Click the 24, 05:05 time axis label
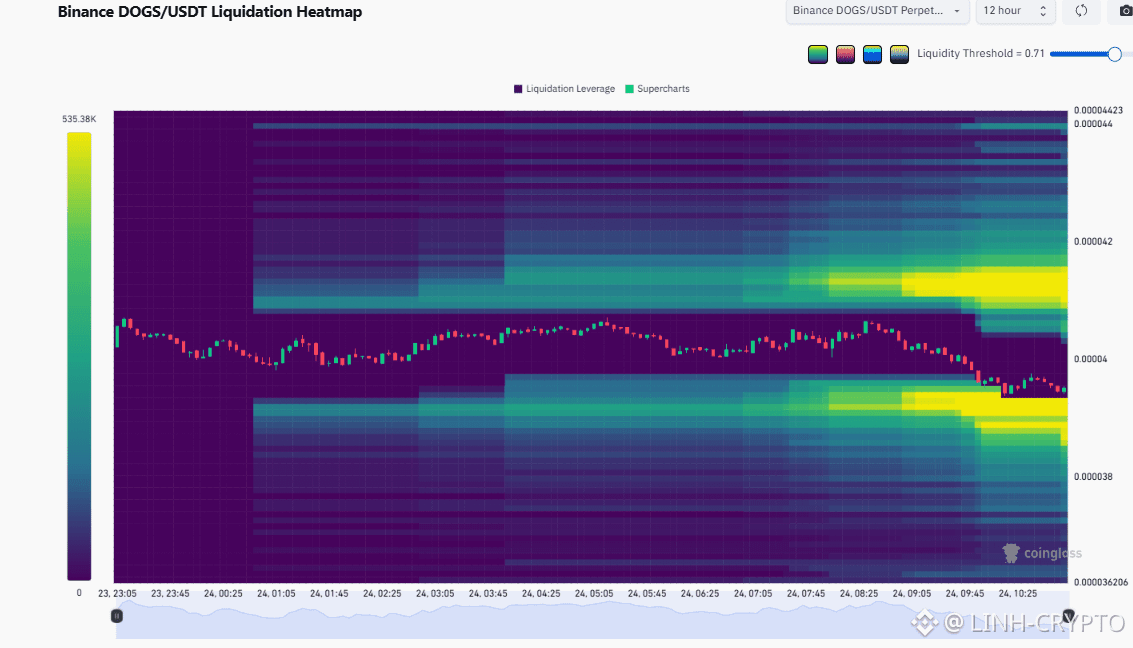This screenshot has width=1133, height=648. (x=594, y=594)
